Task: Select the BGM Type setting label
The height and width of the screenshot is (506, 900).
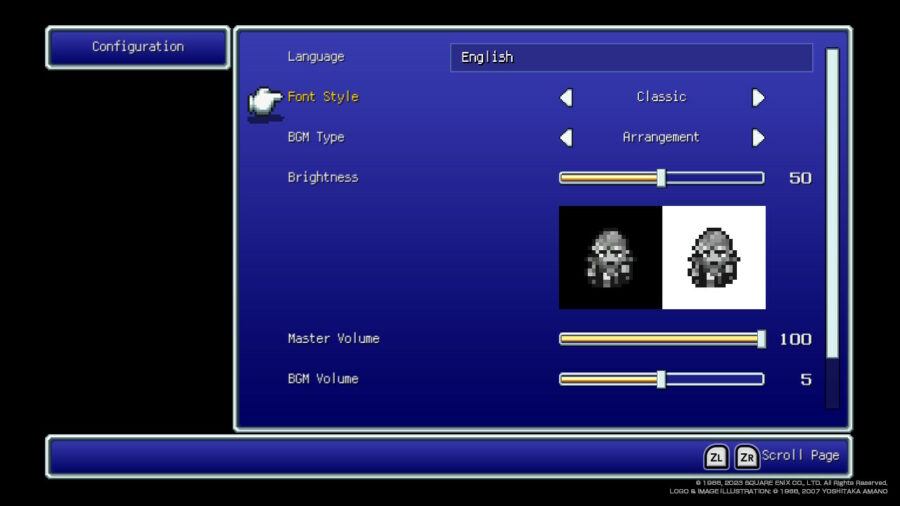Action: pos(316,137)
